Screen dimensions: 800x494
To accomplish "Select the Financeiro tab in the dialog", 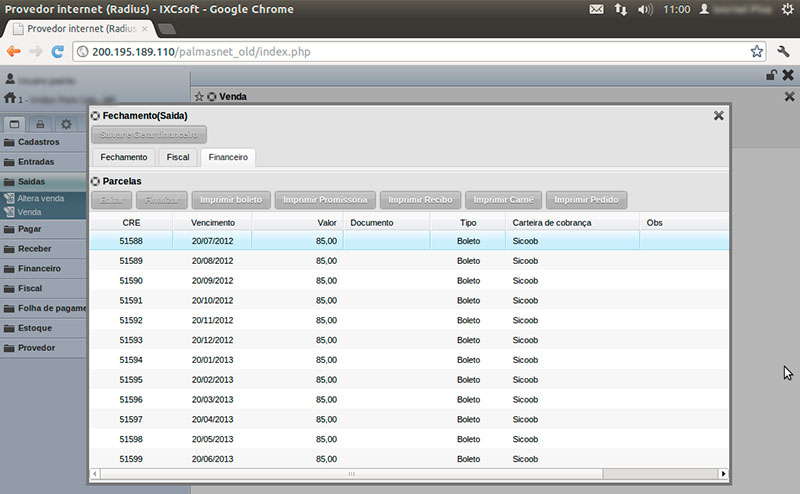I will click(x=228, y=157).
